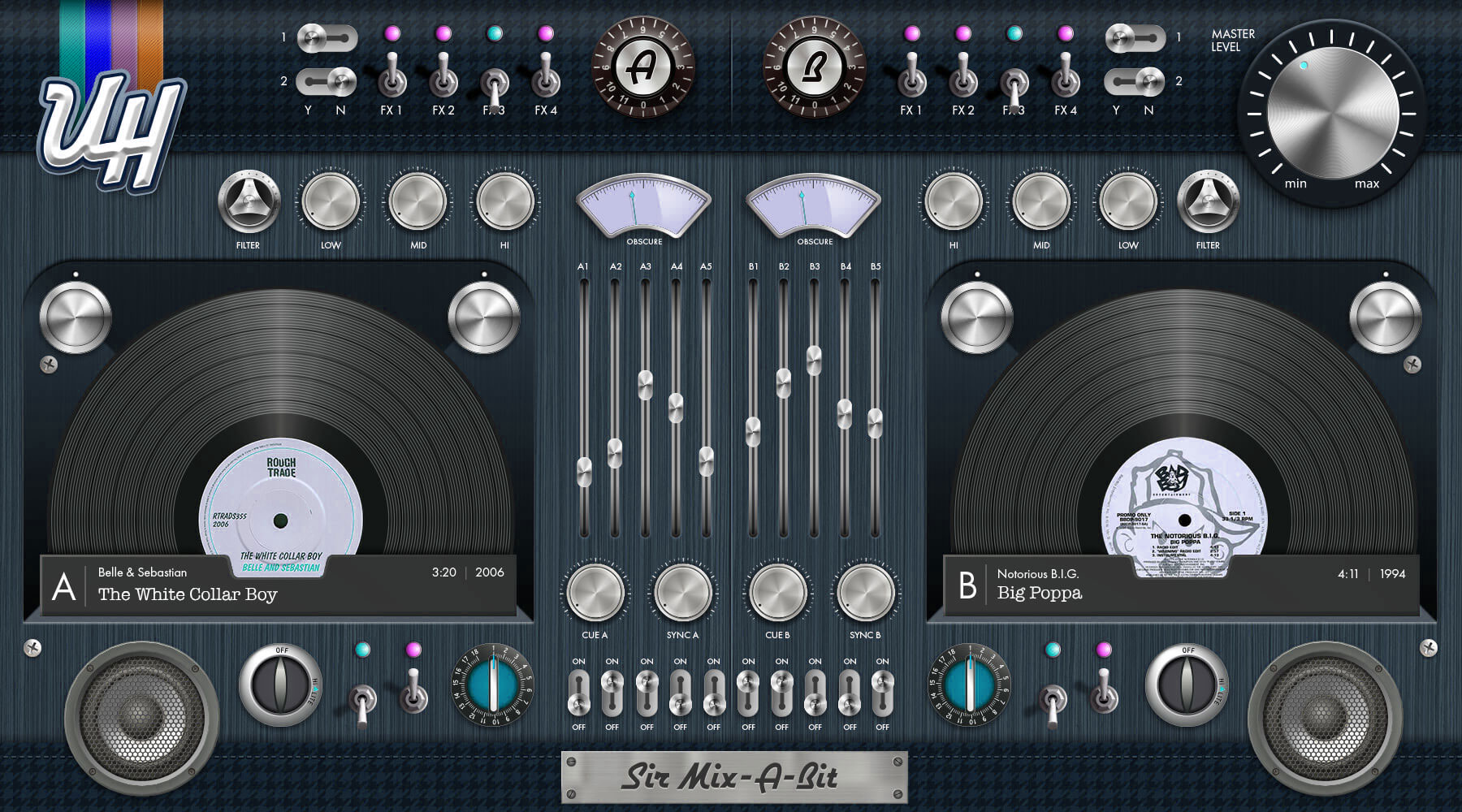Click the right deck FILTER knob
Viewport: 1462px width, 812px height.
pos(1208,202)
